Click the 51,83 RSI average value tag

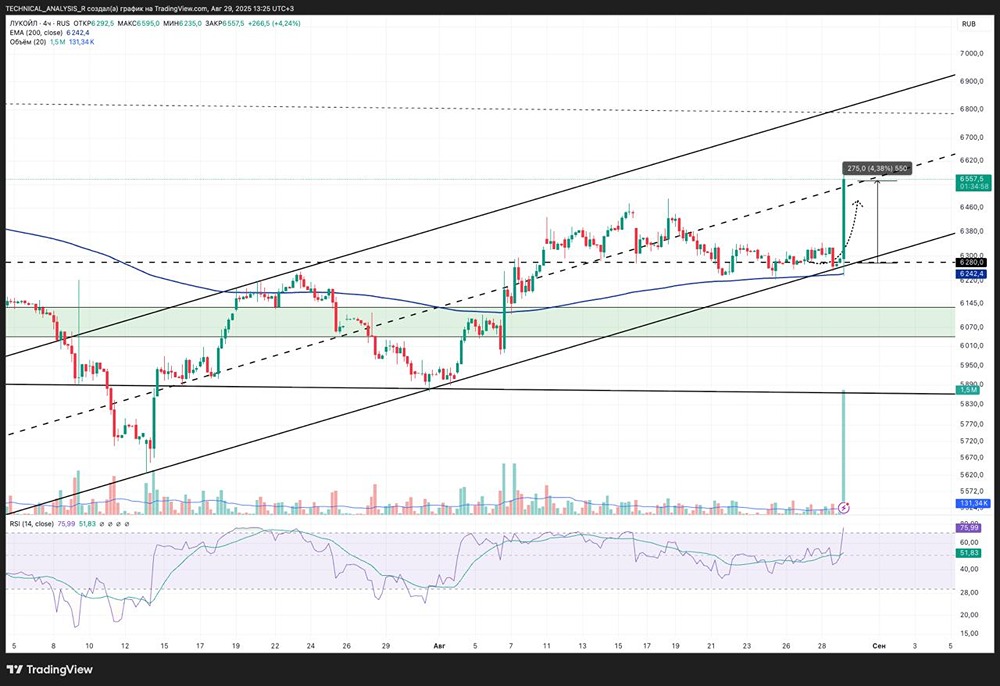968,553
